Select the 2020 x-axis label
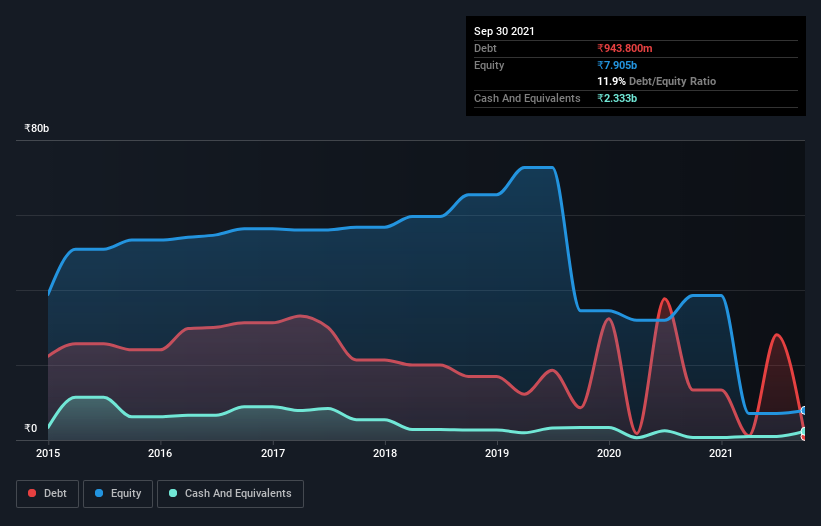821x526 pixels. point(609,453)
